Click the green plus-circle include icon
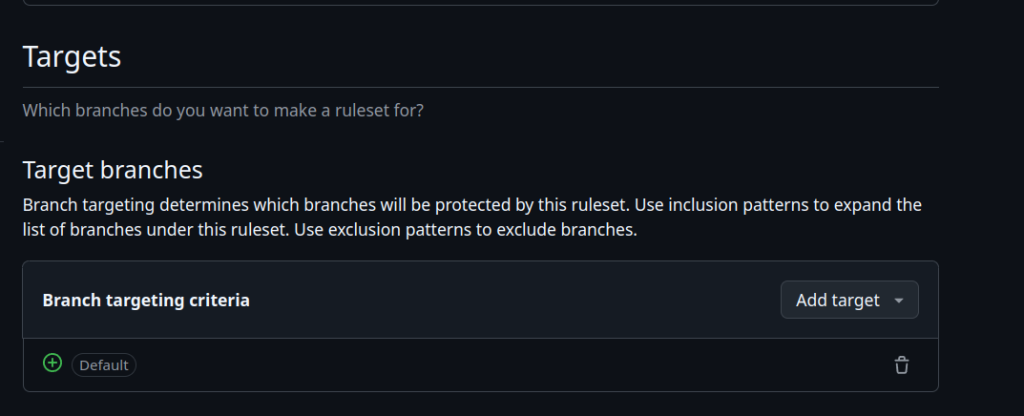This screenshot has width=1024, height=416. point(52,363)
